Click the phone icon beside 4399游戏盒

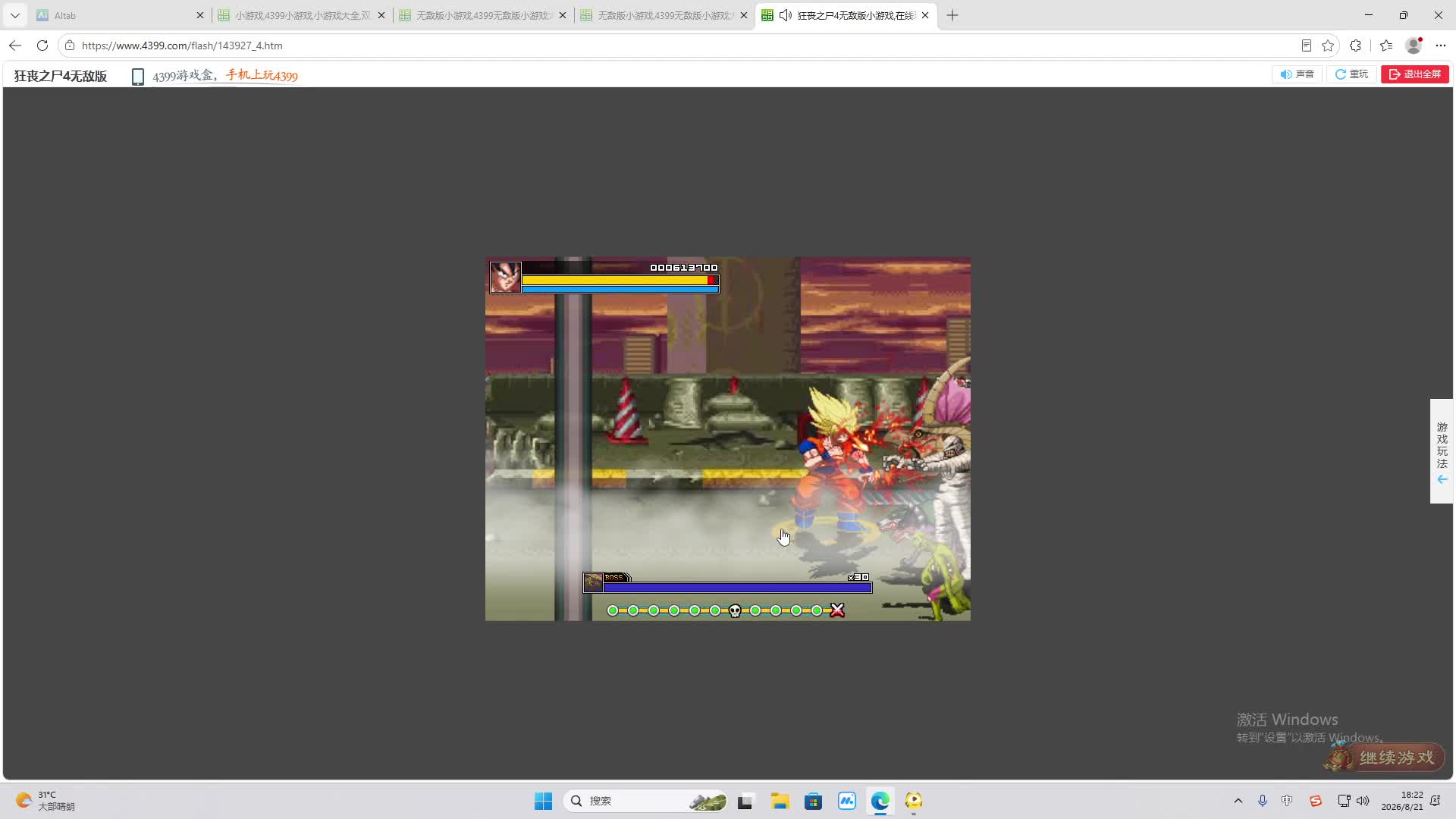tap(138, 77)
